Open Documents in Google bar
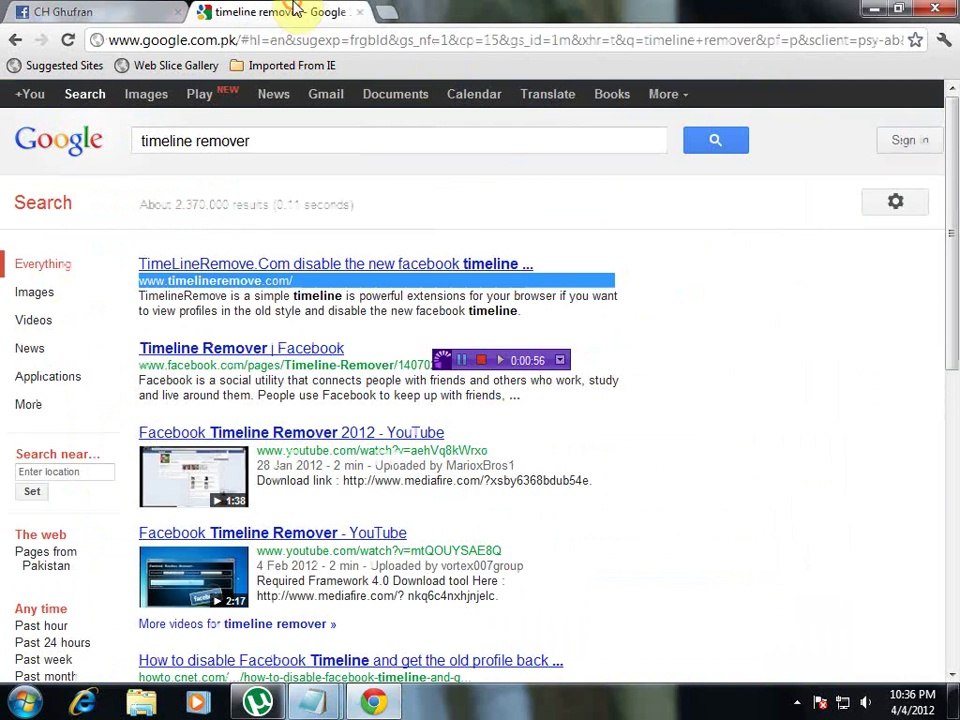 point(396,94)
